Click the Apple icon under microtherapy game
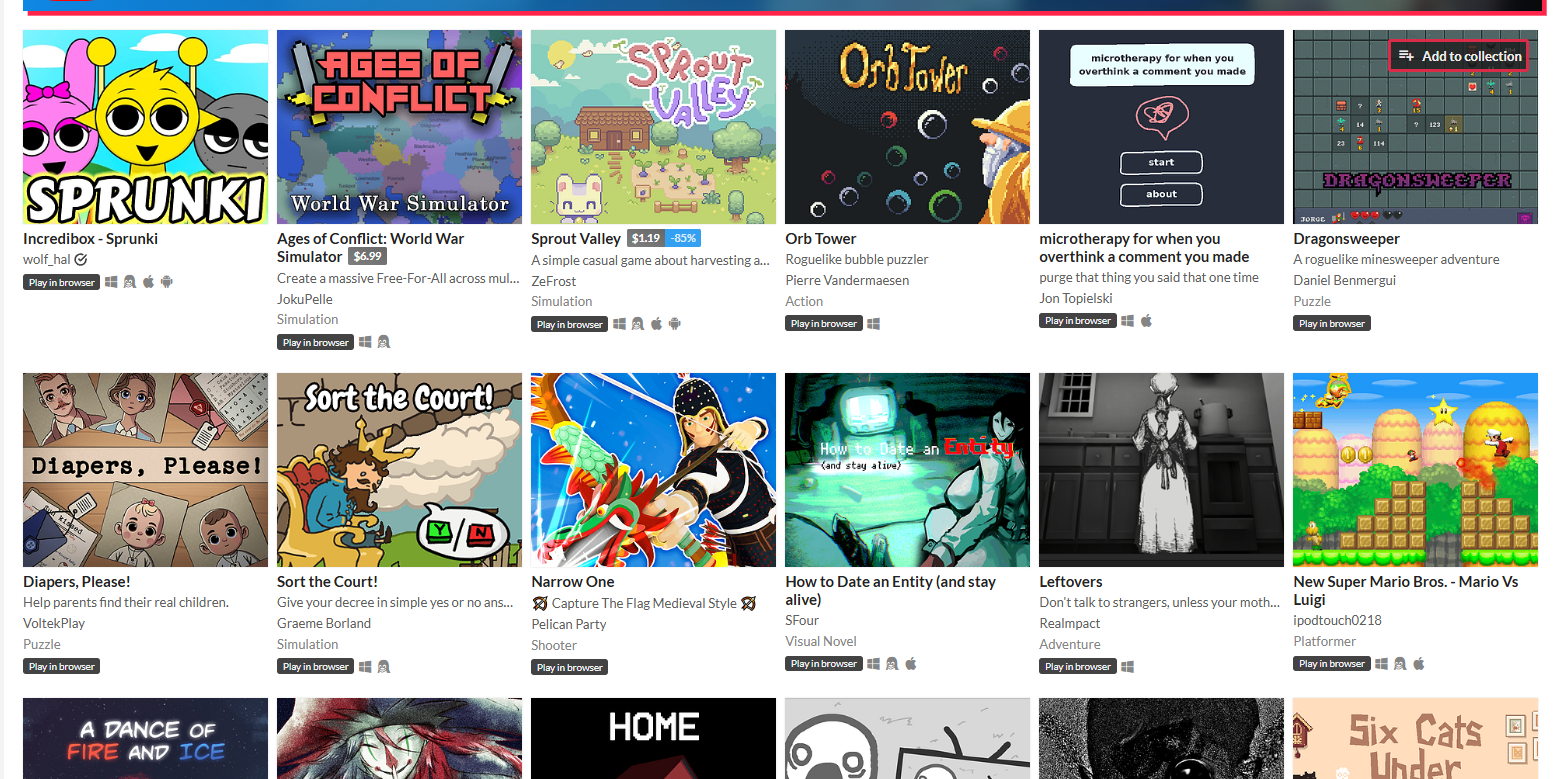Viewport: 1555px width, 779px height. 1147,320
